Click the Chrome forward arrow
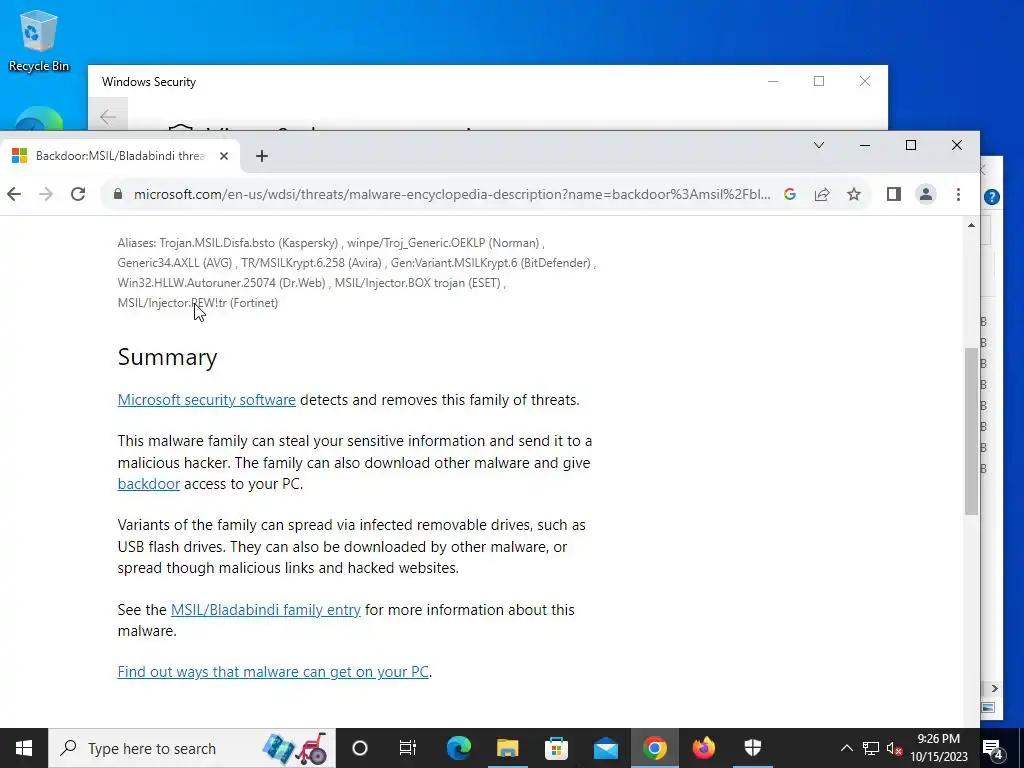Image resolution: width=1024 pixels, height=768 pixels. click(46, 194)
